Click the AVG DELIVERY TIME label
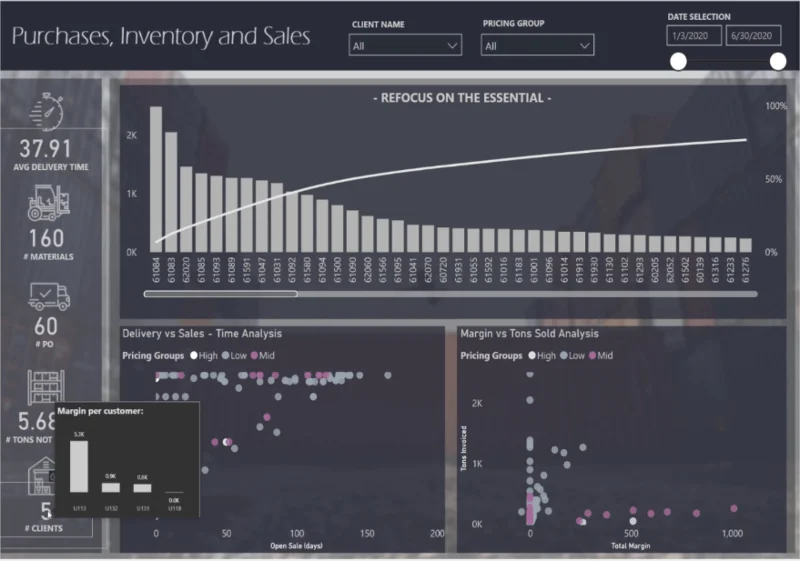This screenshot has height=561, width=800. (x=51, y=167)
